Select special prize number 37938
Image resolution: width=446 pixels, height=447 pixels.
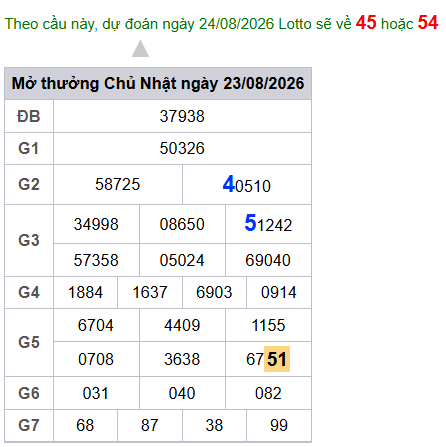(182, 116)
